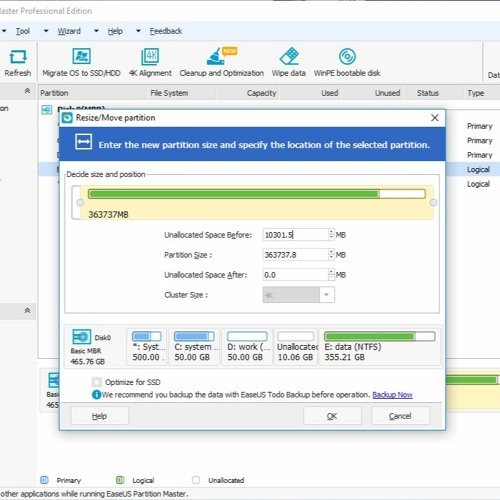Viewport: 500px width, 500px height.
Task: Create a WinPE bootable disk
Action: pyautogui.click(x=347, y=63)
